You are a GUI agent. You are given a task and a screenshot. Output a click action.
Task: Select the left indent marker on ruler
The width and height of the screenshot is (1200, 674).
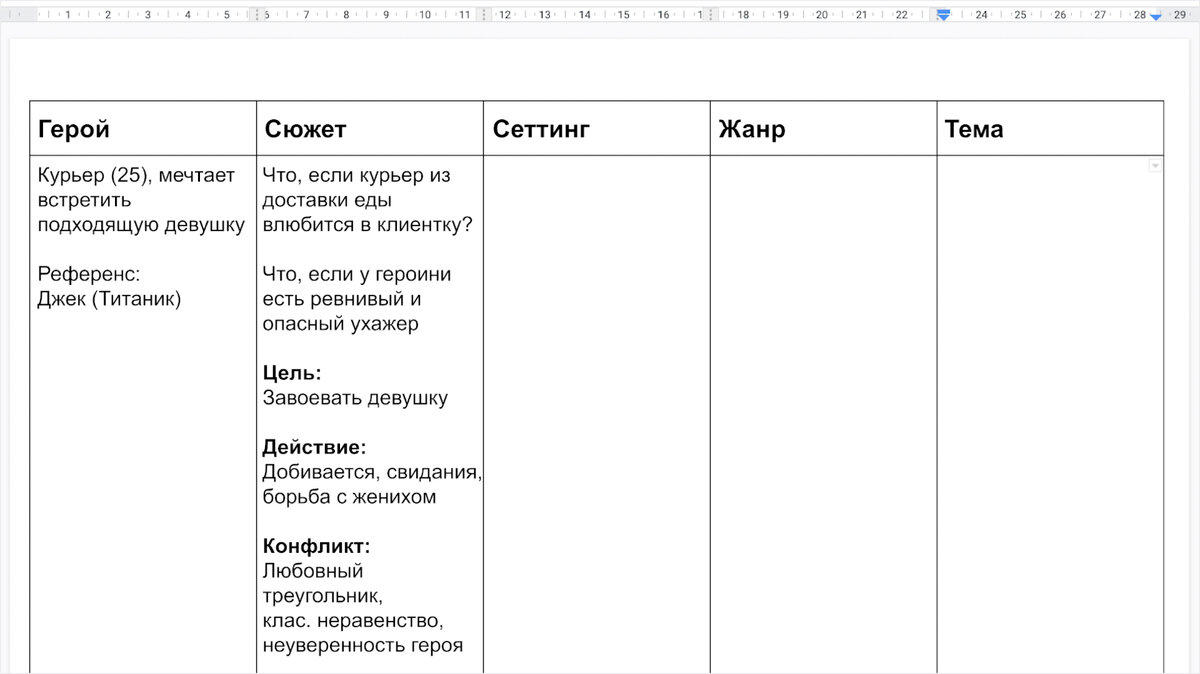[942, 15]
